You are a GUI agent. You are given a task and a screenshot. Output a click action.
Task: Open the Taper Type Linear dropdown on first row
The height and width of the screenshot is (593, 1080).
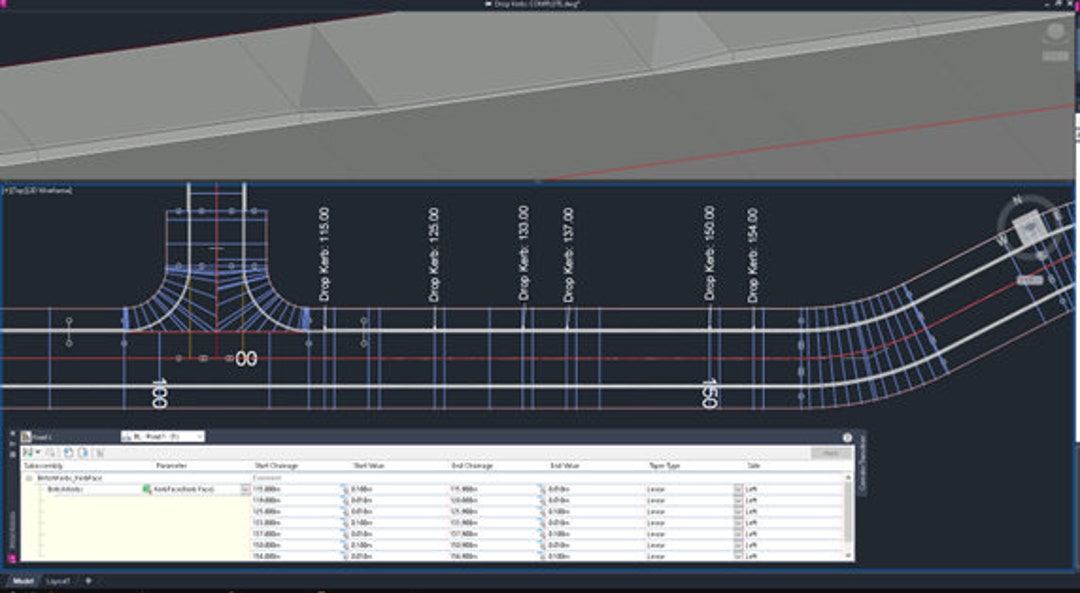(x=737, y=487)
